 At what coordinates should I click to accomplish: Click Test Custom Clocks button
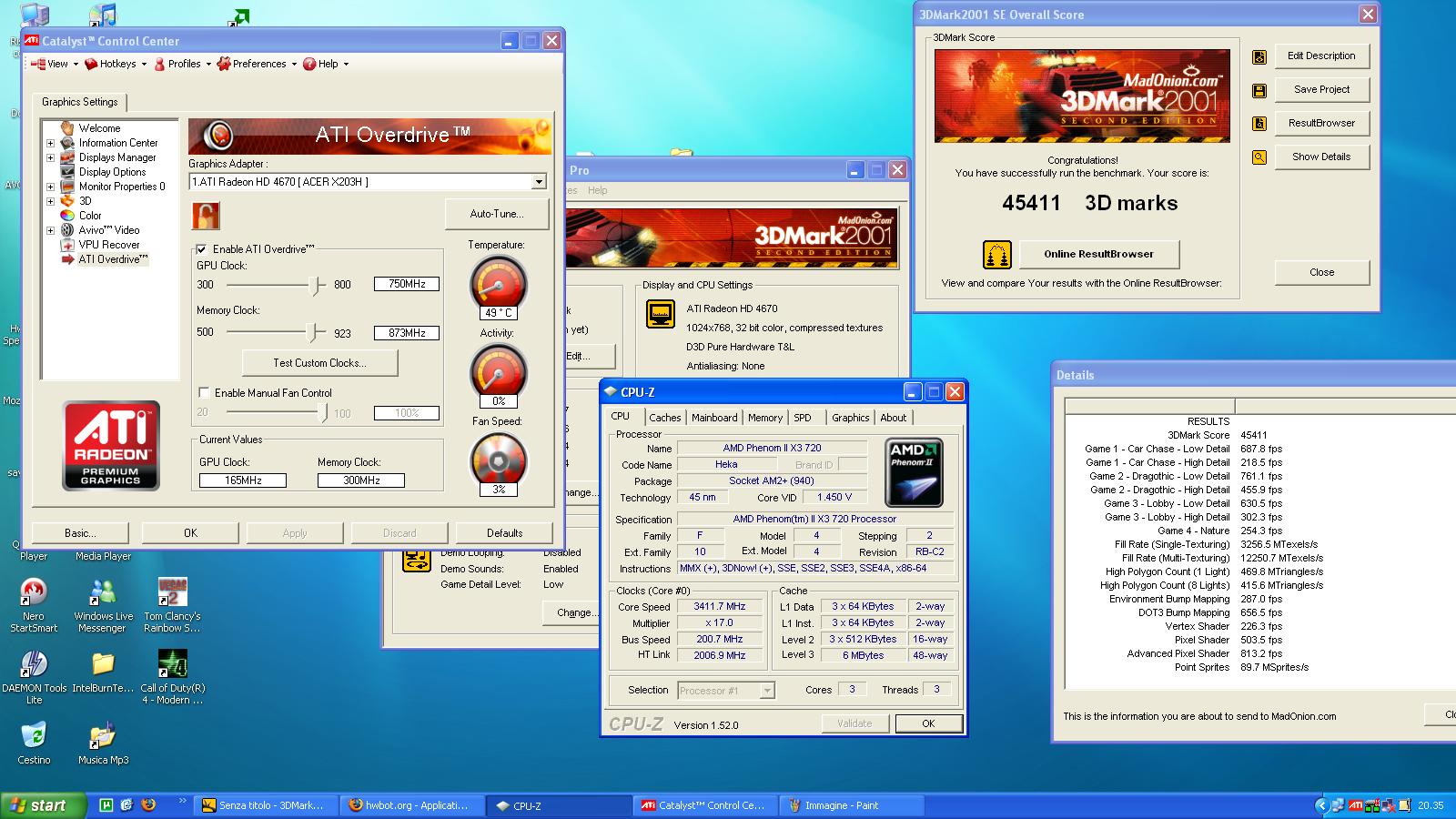[319, 363]
